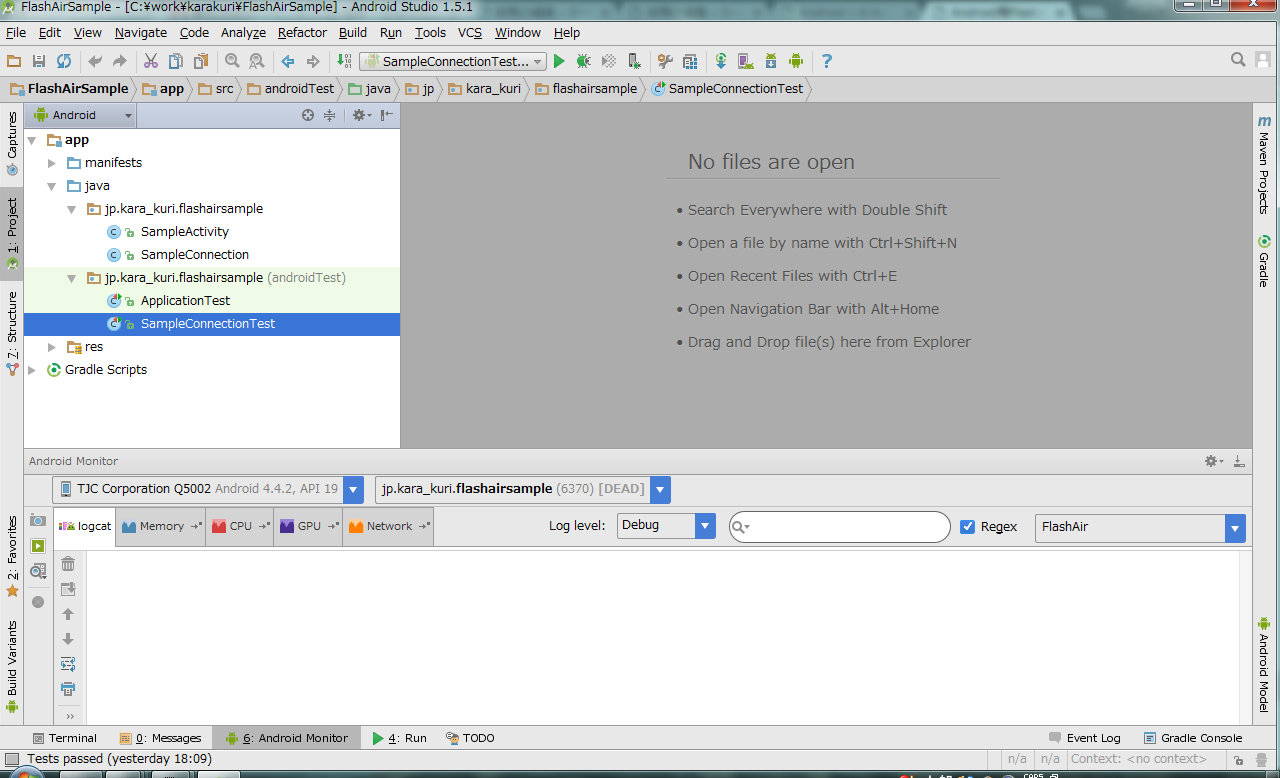Screen dimensions: 1280x778
Task: Switch to the Memory monitor tab
Action: pyautogui.click(x=160, y=526)
